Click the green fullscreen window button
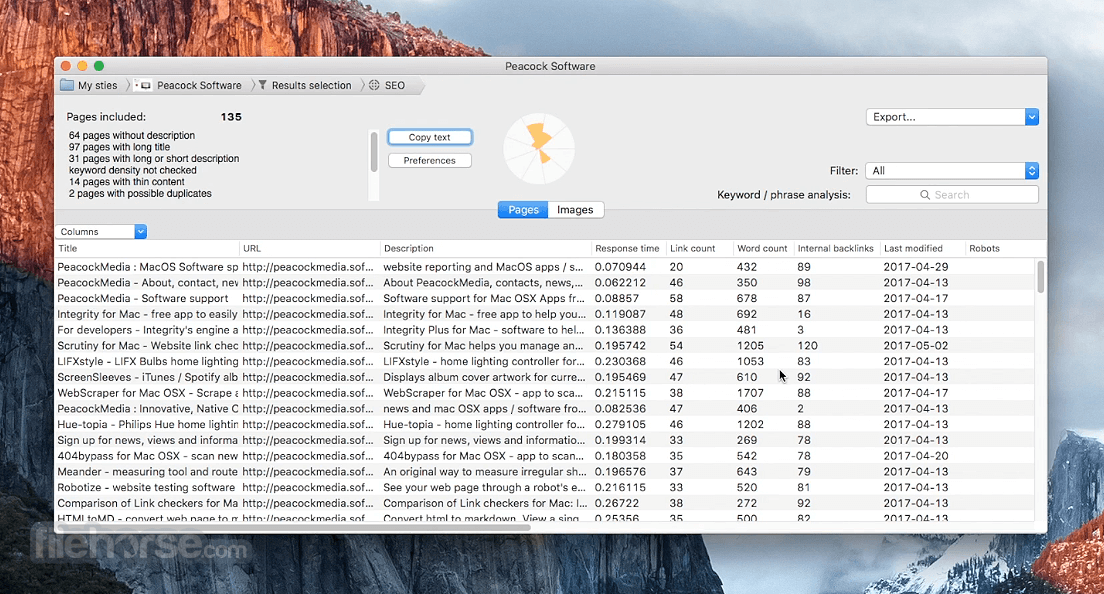Screen dimensions: 1104x594 coord(99,66)
